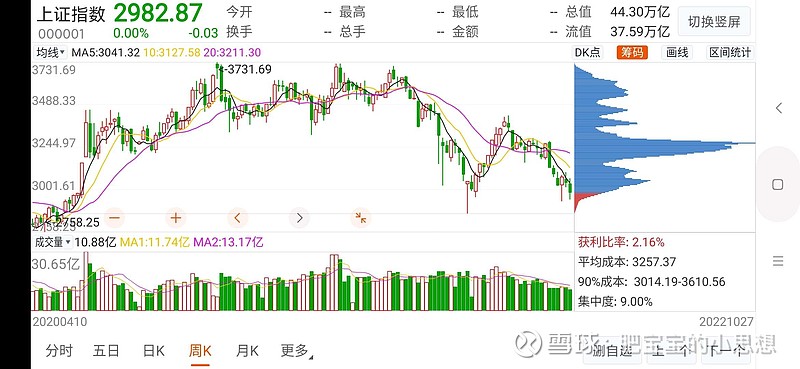Switch to the 月K tab

pos(247,351)
